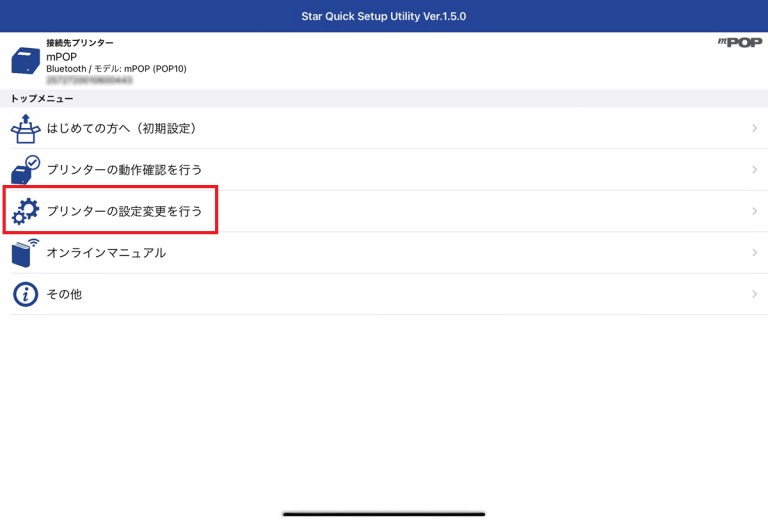Open その他 menu row

384,294
